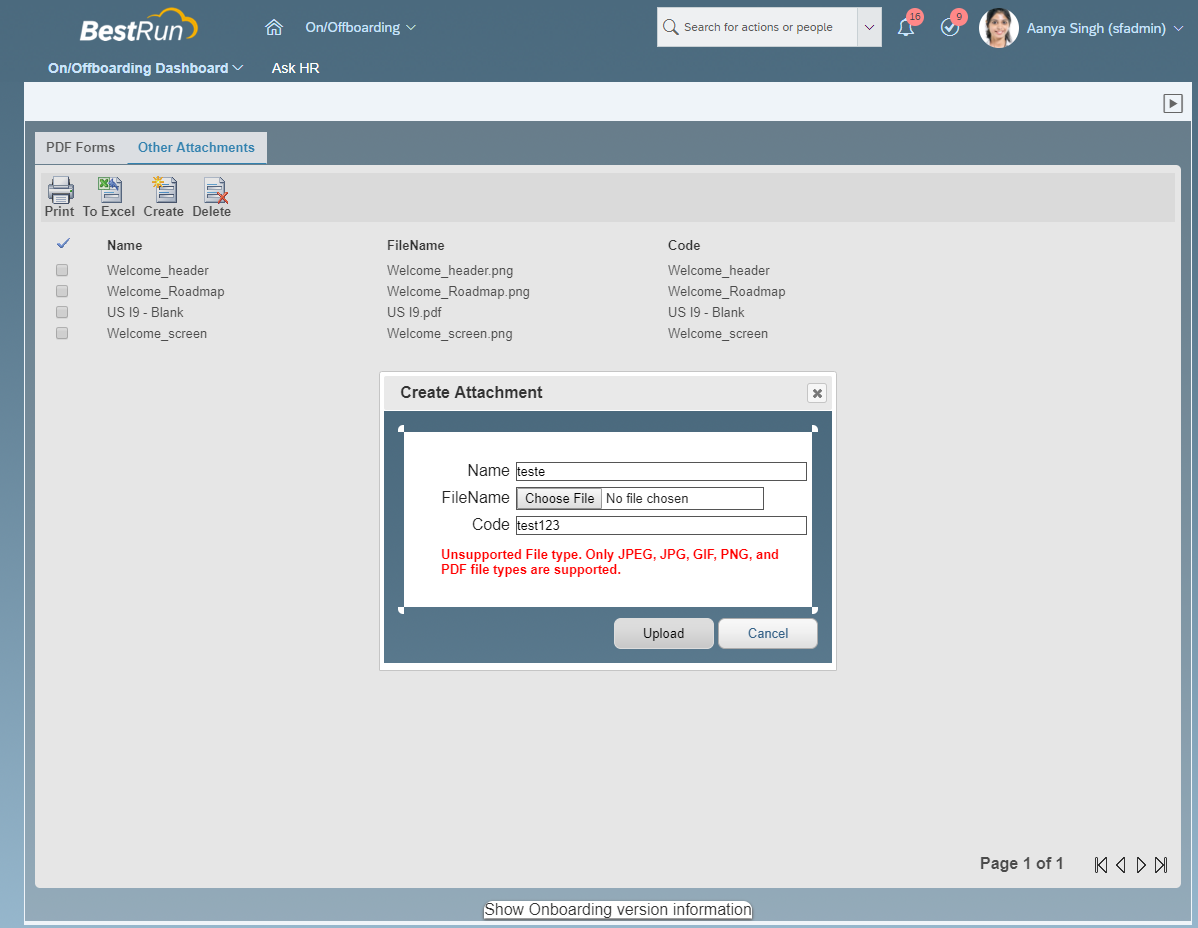Click the Choose File button

(x=559, y=499)
